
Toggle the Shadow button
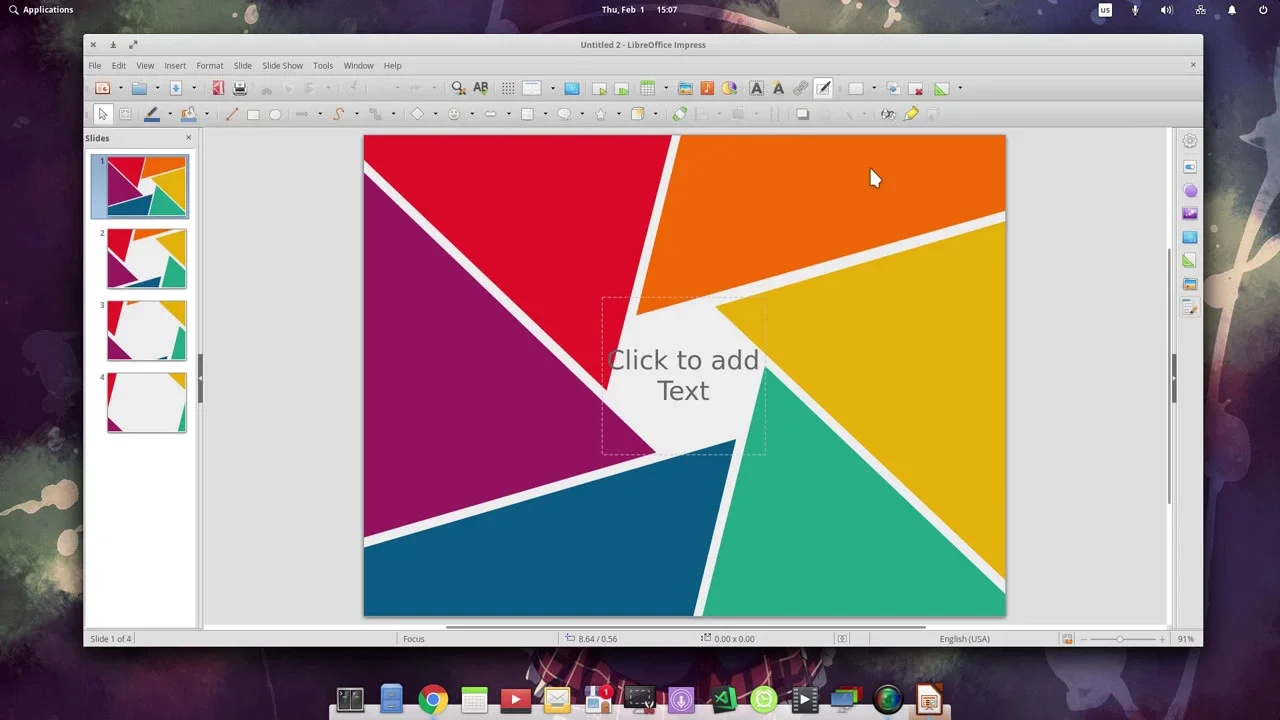click(802, 115)
